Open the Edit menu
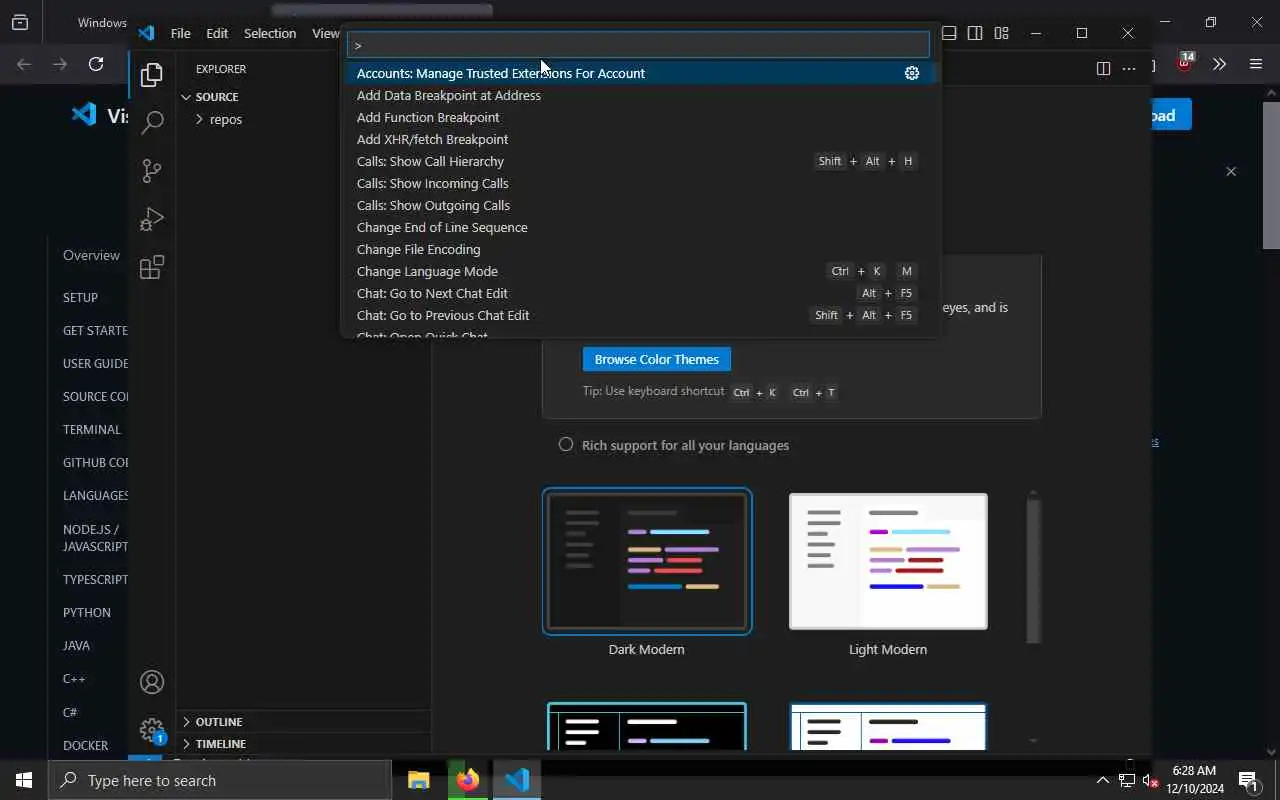Image resolution: width=1280 pixels, height=800 pixels. (217, 33)
